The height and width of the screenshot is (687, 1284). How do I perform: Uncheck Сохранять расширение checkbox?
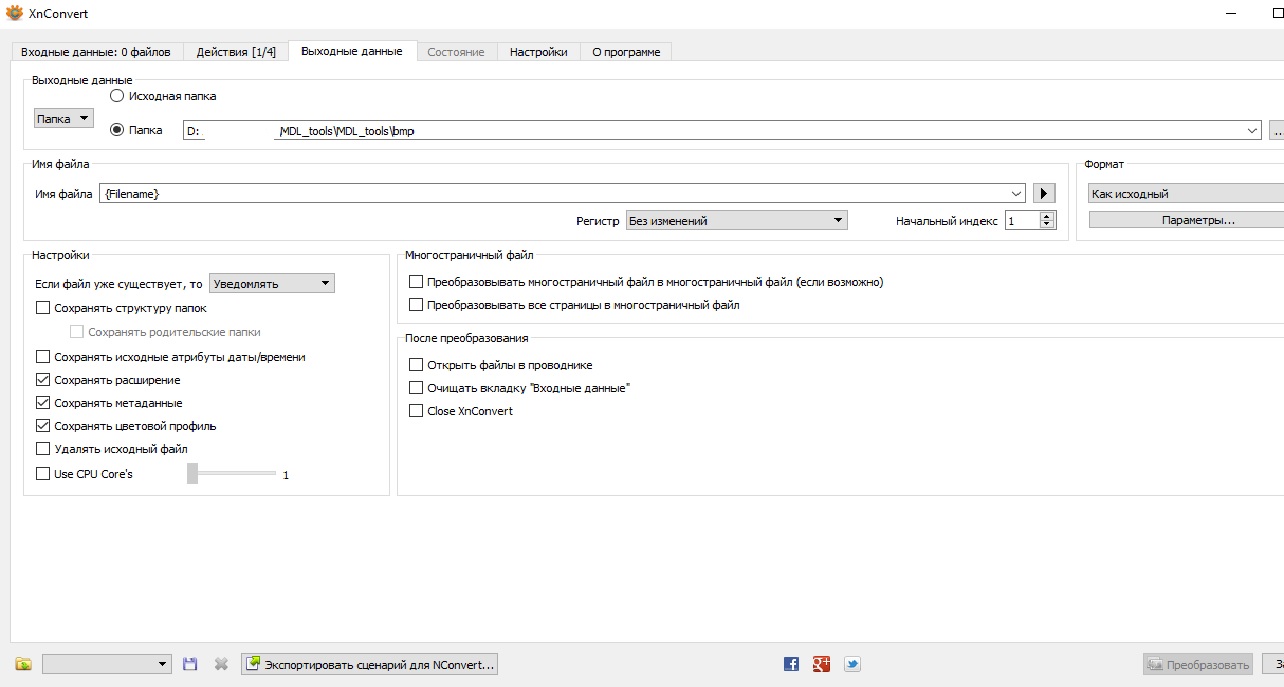43,380
